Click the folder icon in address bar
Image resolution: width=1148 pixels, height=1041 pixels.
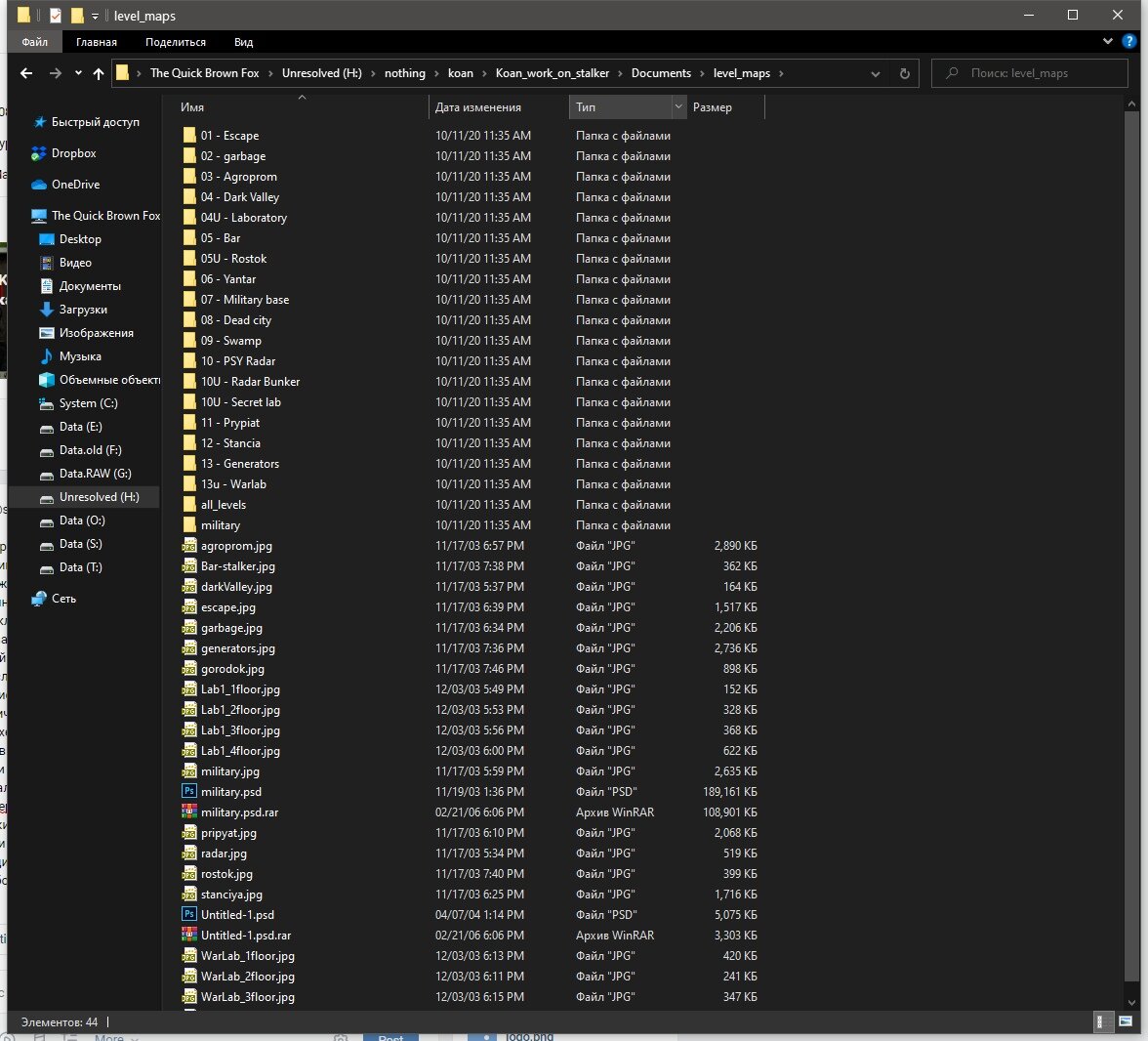[122, 73]
